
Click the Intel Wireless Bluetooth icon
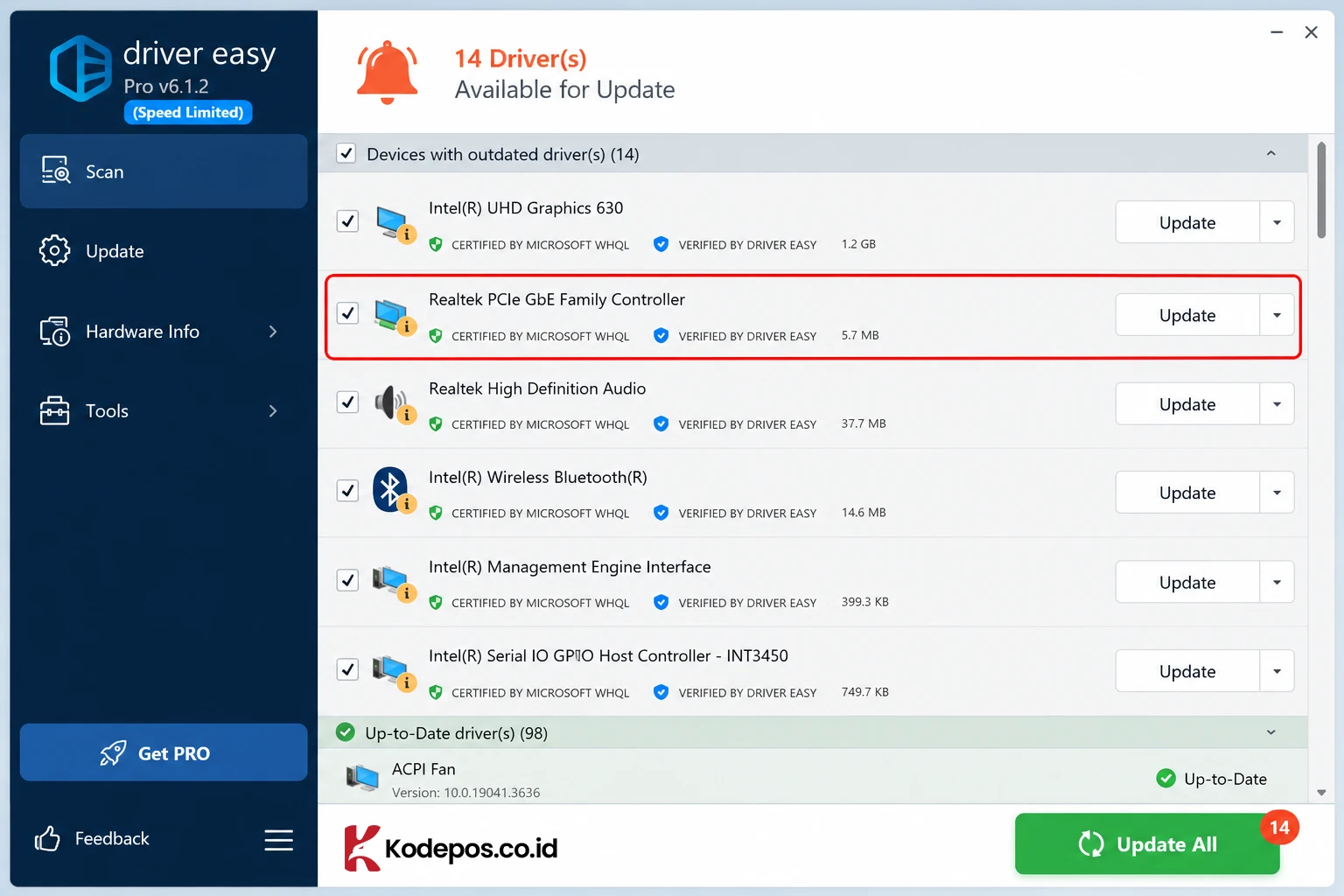pos(393,490)
